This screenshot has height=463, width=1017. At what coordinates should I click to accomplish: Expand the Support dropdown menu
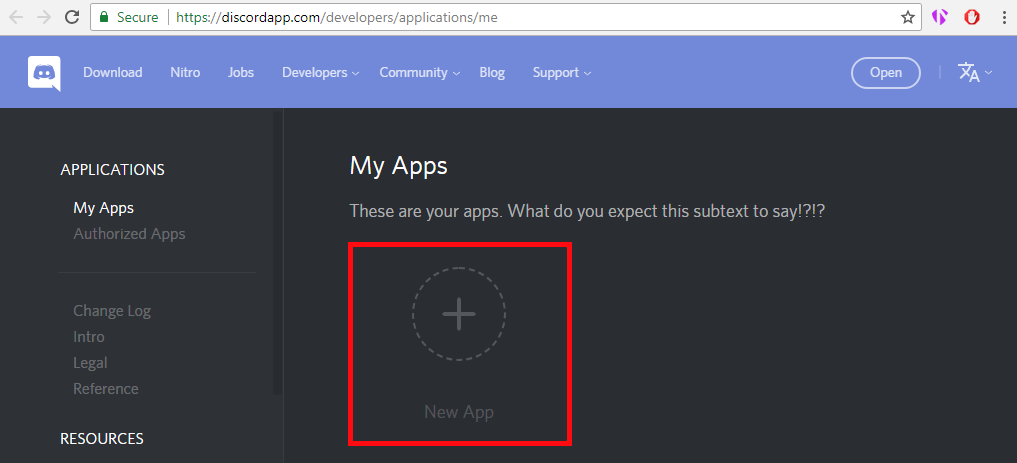[x=562, y=73]
